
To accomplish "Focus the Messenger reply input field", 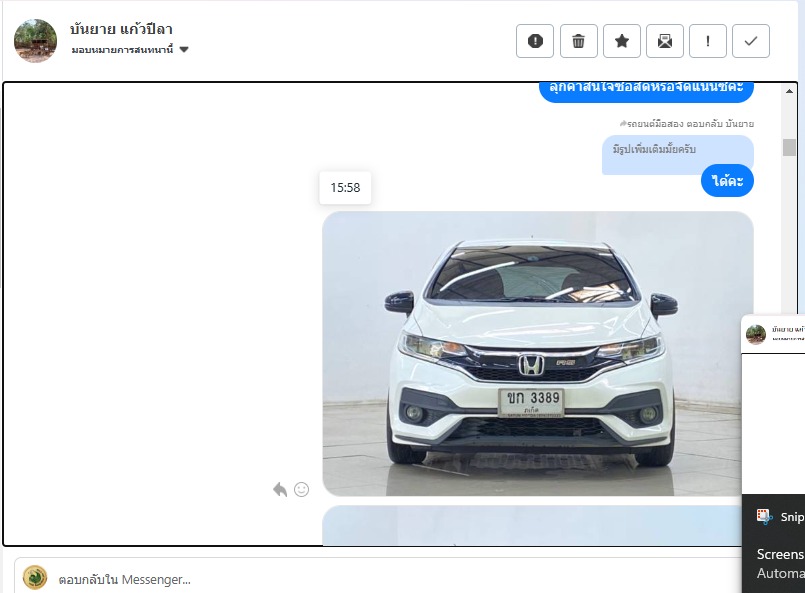I will (380, 579).
